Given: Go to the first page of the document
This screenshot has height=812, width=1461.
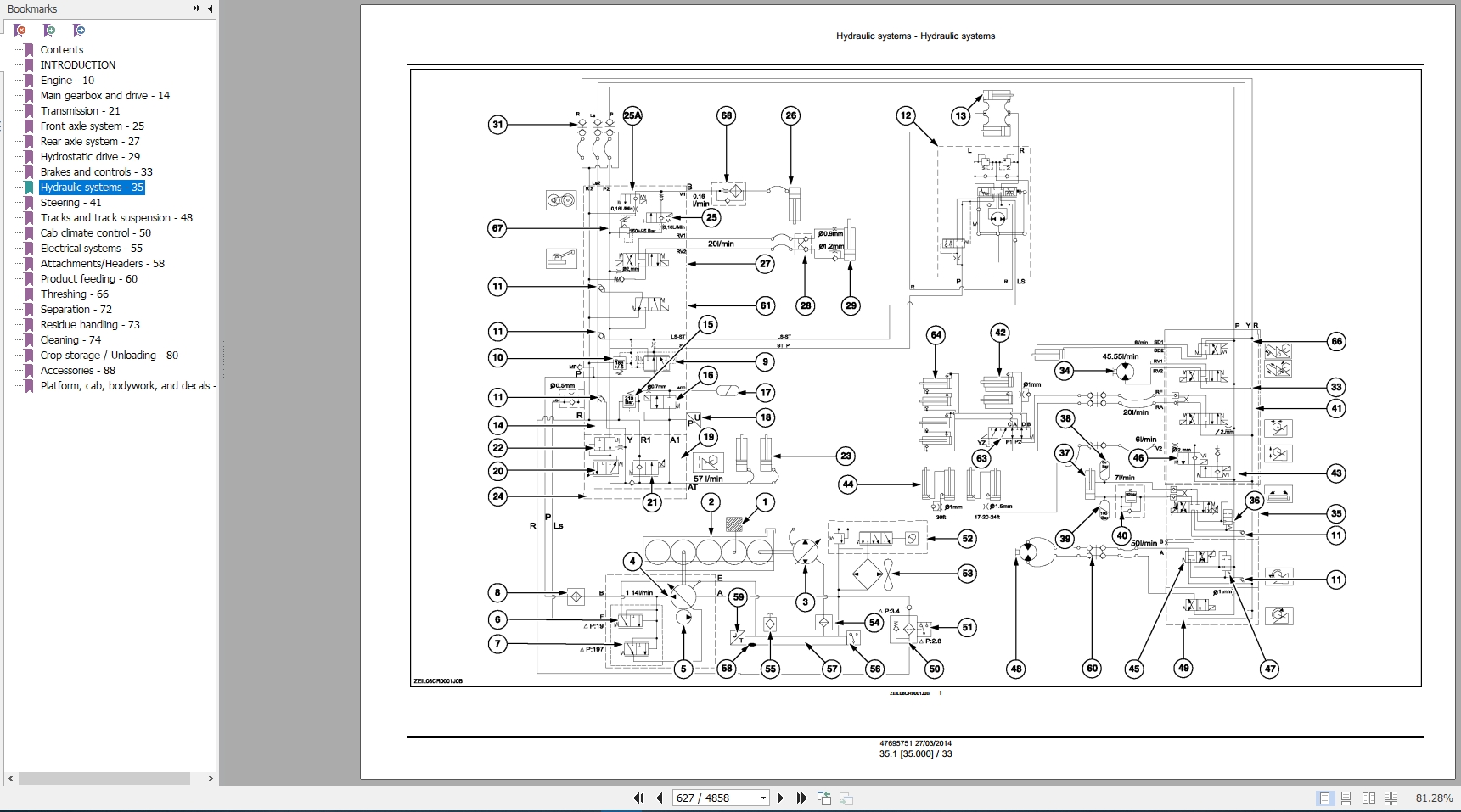Looking at the screenshot, I should pyautogui.click(x=638, y=798).
